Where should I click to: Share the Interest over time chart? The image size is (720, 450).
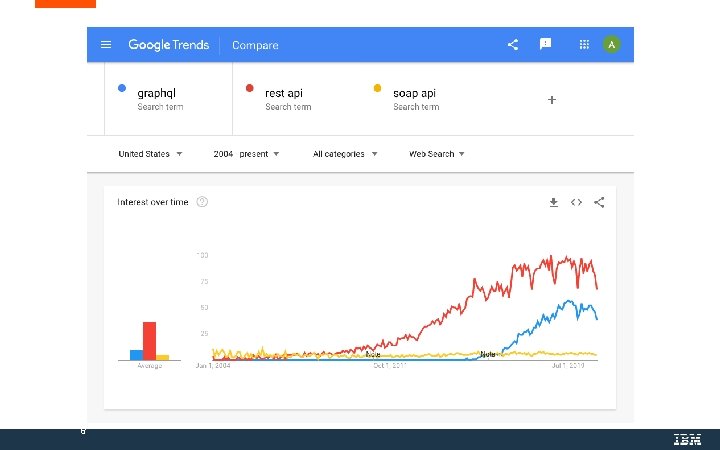(599, 202)
